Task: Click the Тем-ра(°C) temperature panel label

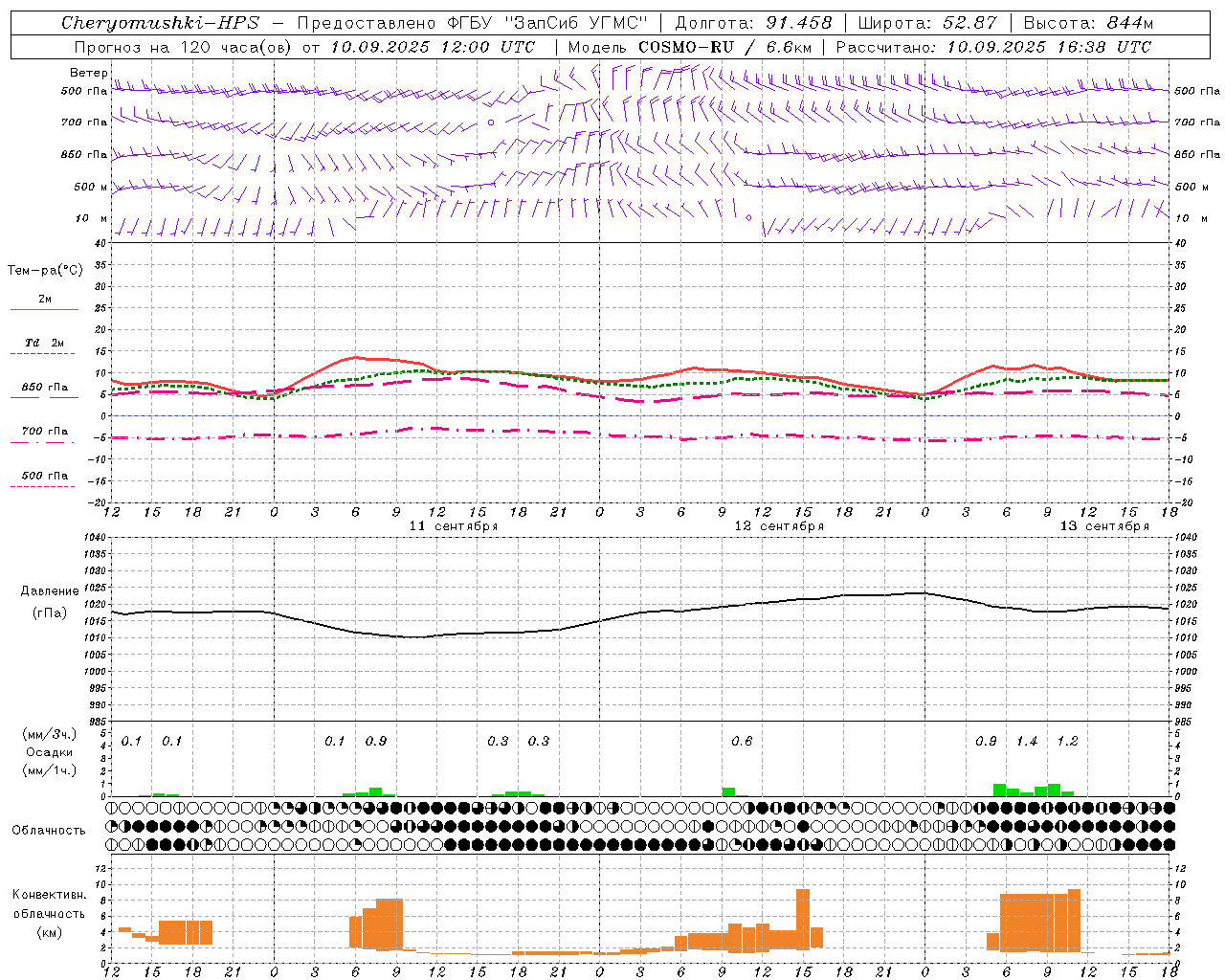Action: [x=45, y=271]
